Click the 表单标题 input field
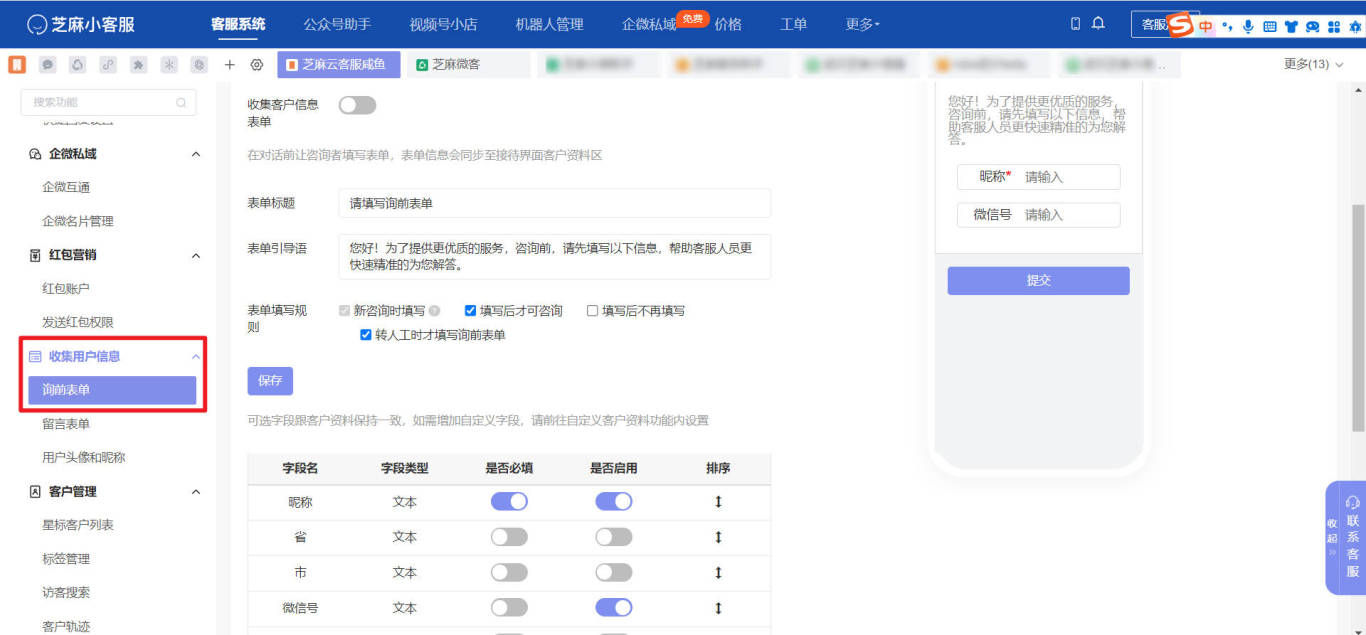 (x=554, y=203)
